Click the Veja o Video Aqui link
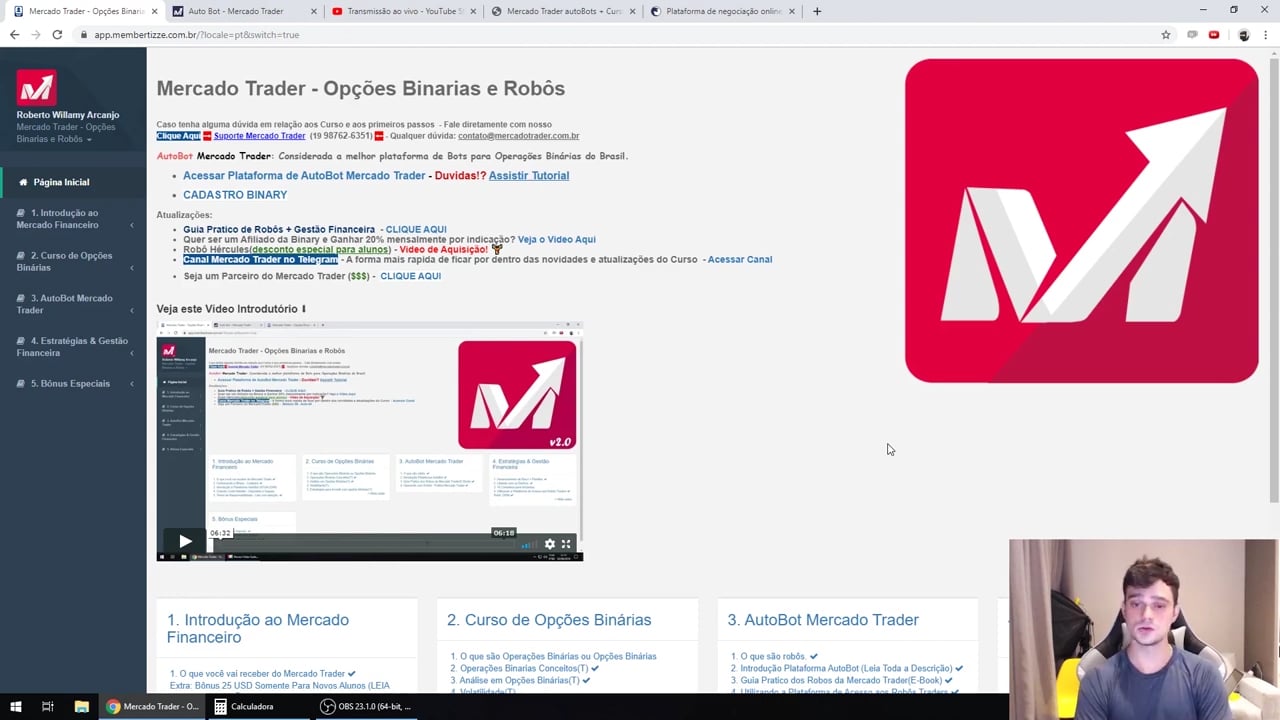The image size is (1280, 720). pyautogui.click(x=557, y=240)
